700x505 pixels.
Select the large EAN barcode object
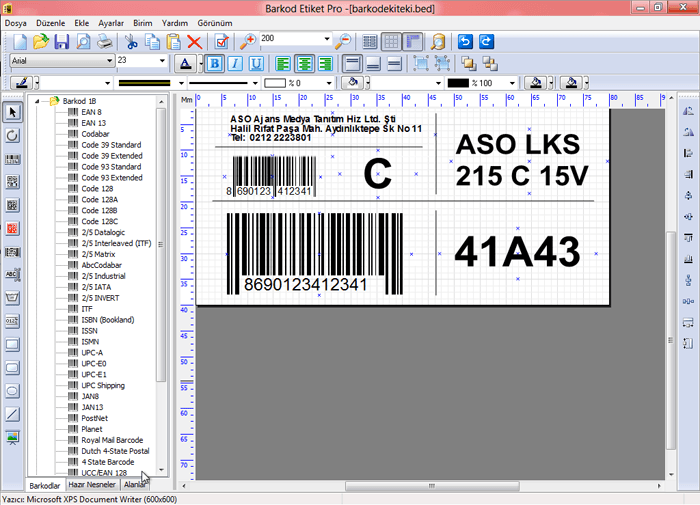pyautogui.click(x=315, y=254)
